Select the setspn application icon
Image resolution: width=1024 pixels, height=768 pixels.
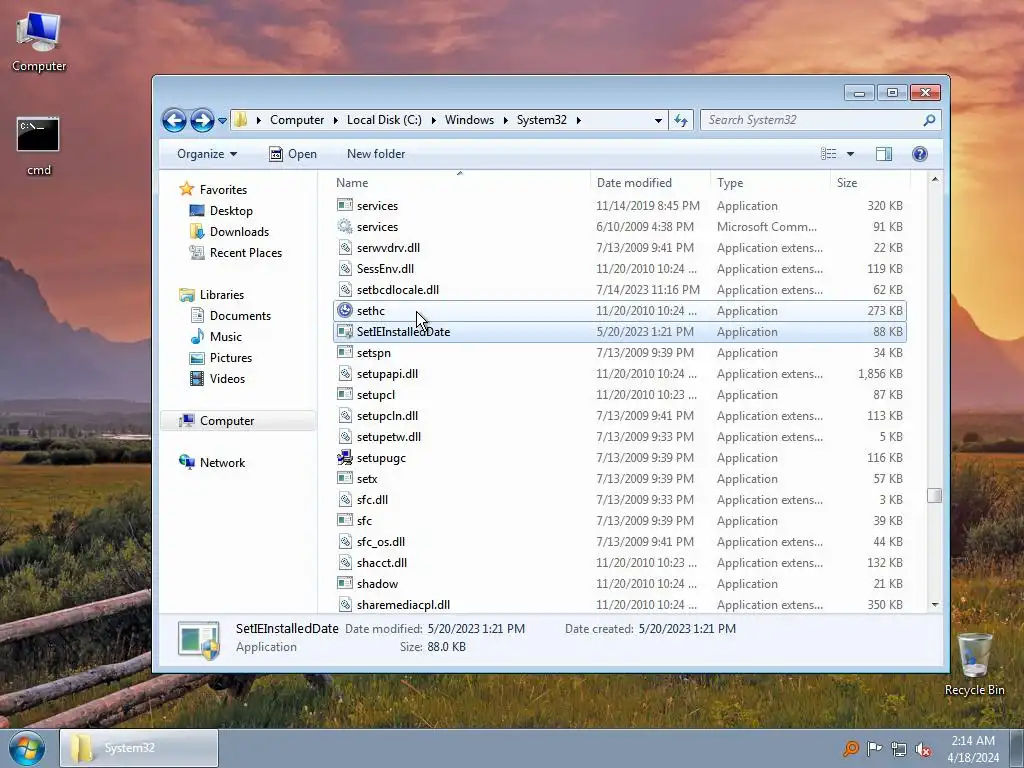[345, 353]
